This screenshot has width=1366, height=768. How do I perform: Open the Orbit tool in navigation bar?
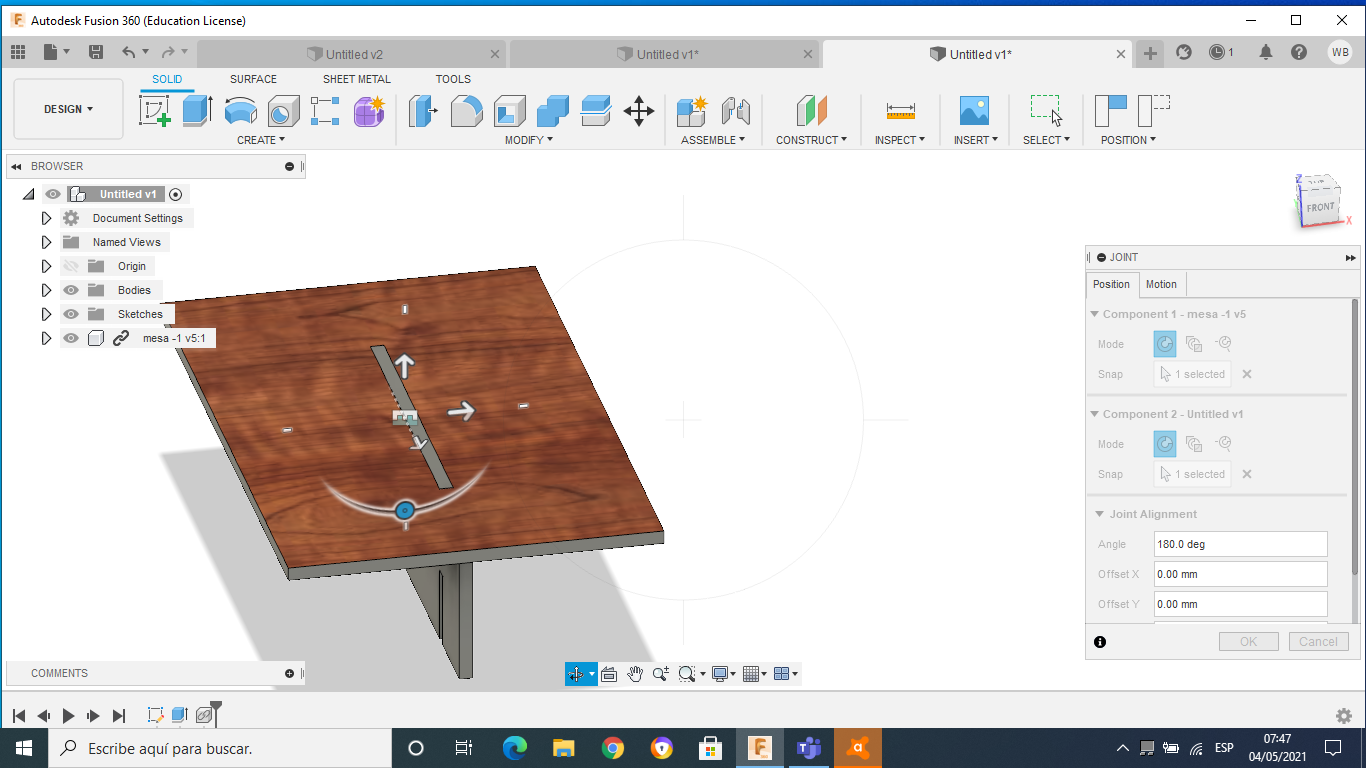click(577, 674)
